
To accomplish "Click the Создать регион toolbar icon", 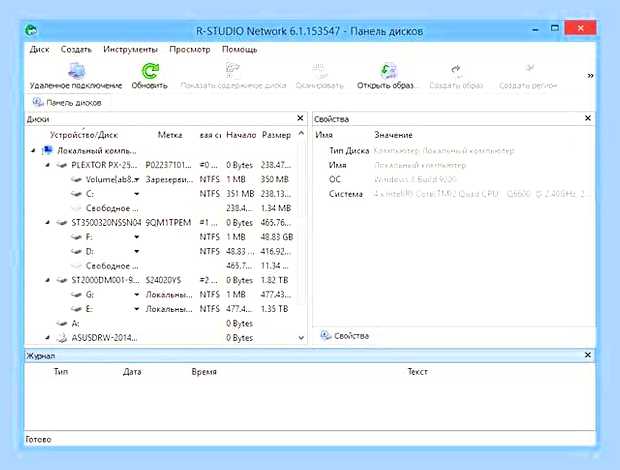I will (529, 69).
